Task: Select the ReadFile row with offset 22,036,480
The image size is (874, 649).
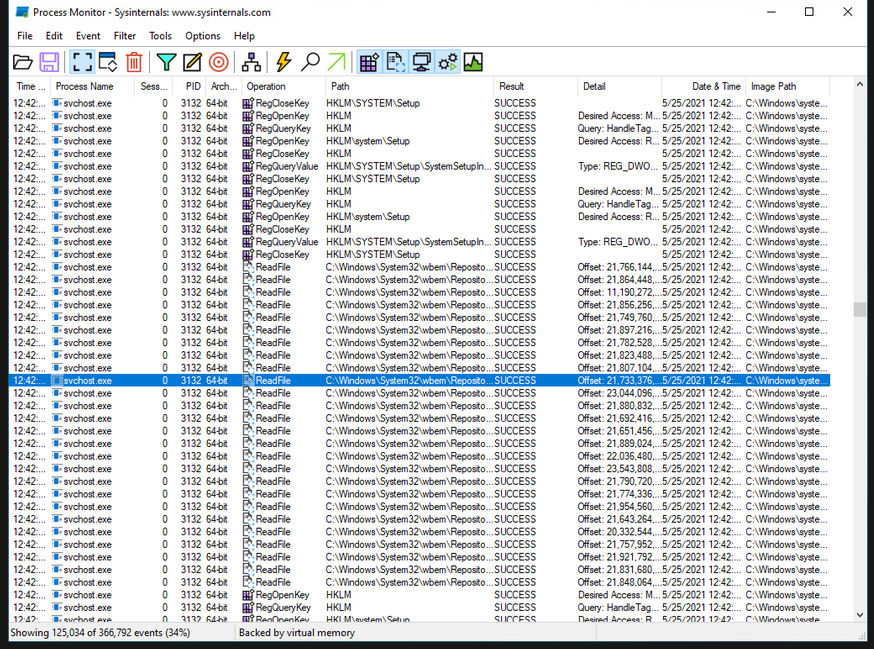Action: [x=420, y=456]
